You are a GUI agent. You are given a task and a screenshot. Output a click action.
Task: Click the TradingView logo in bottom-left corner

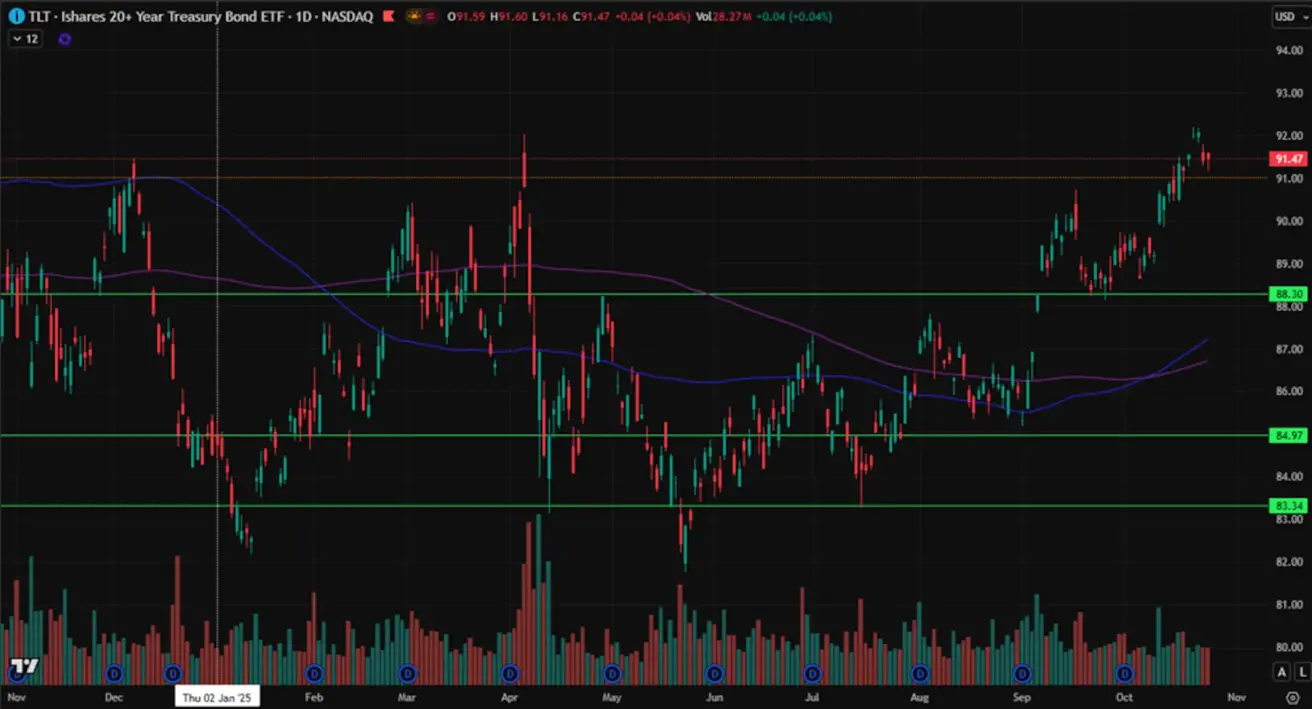(x=24, y=667)
